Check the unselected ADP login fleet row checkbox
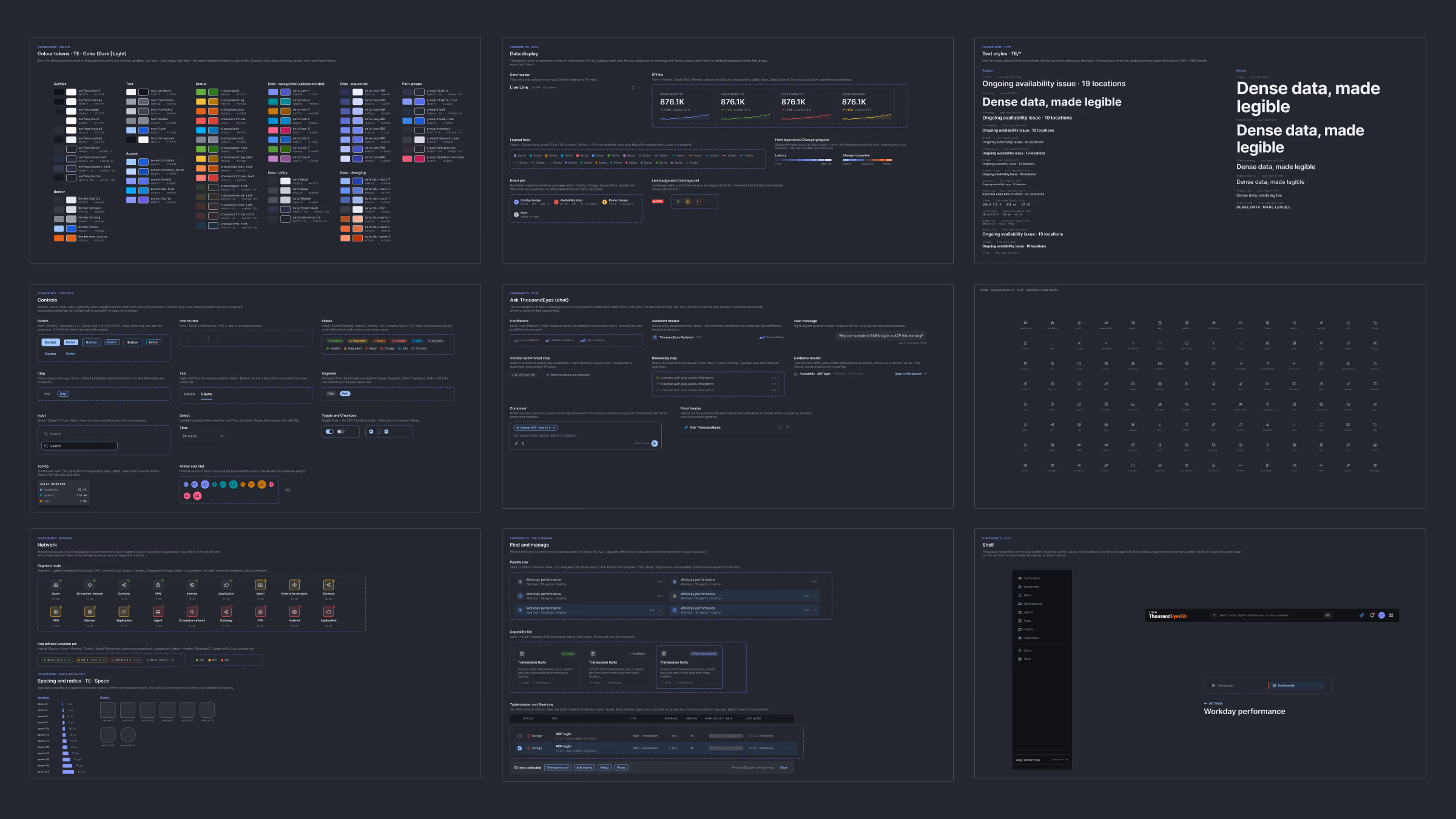This screenshot has height=819, width=1456. 519,736
